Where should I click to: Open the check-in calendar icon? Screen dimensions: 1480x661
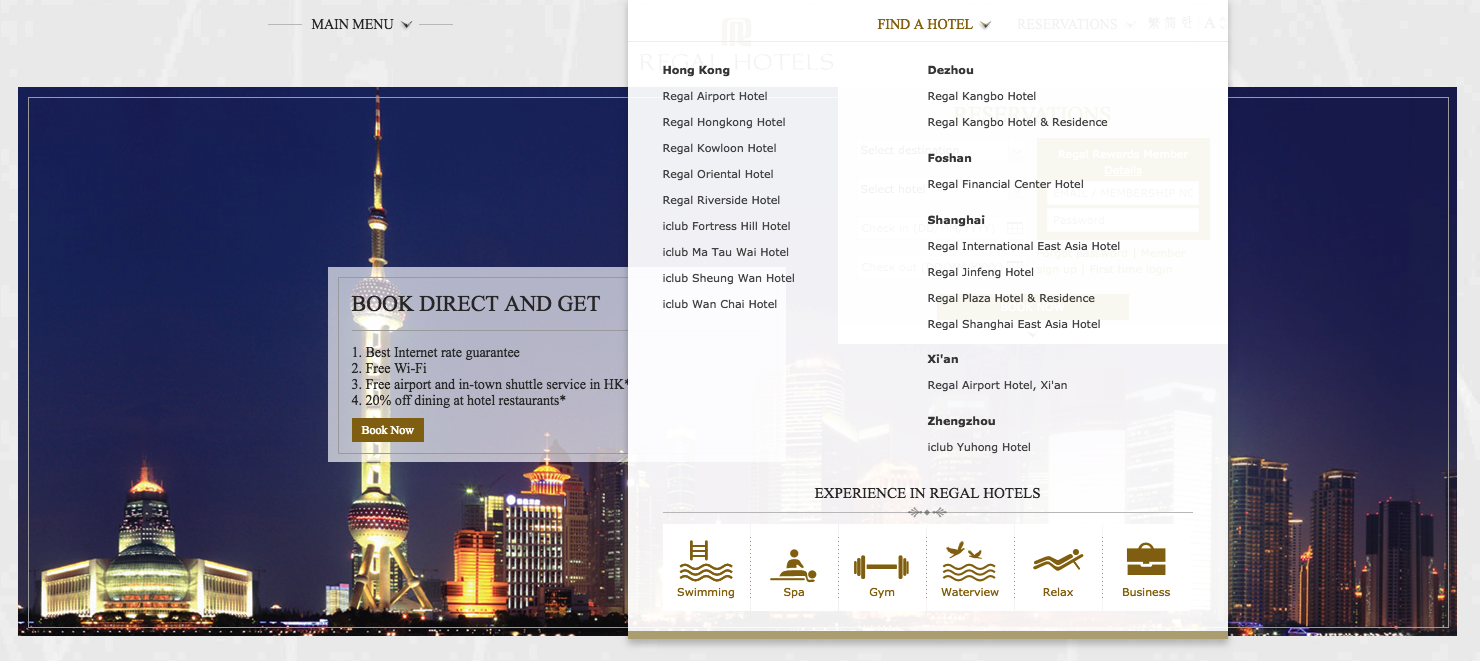point(1016,228)
